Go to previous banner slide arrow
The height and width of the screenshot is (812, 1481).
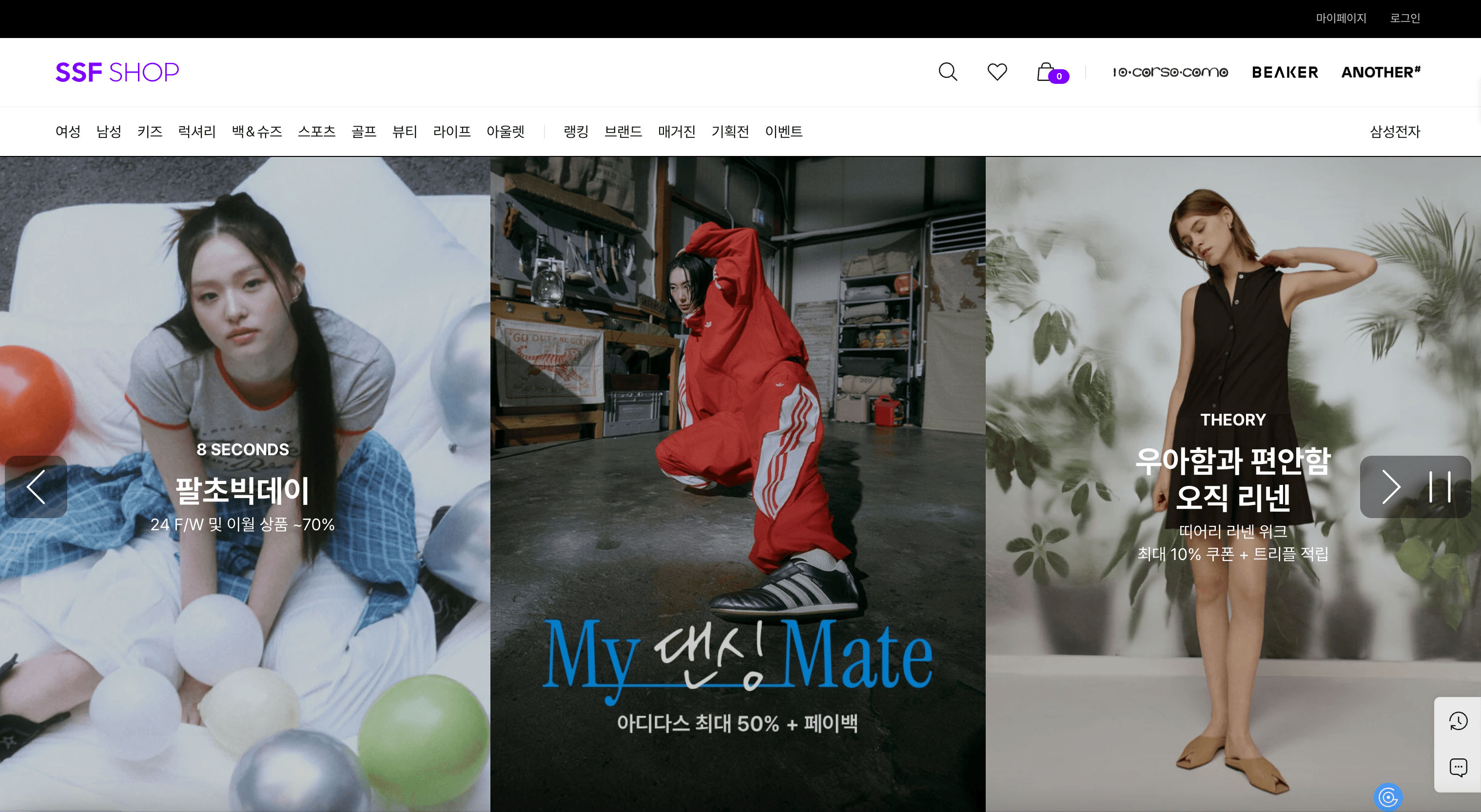[36, 487]
